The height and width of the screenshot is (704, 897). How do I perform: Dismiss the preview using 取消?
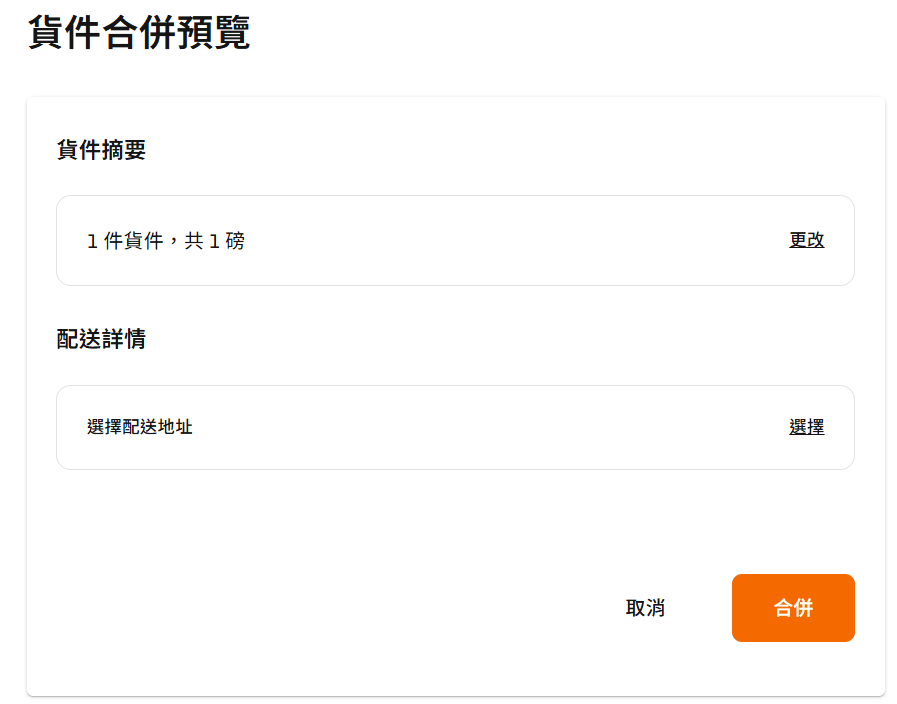(x=645, y=608)
